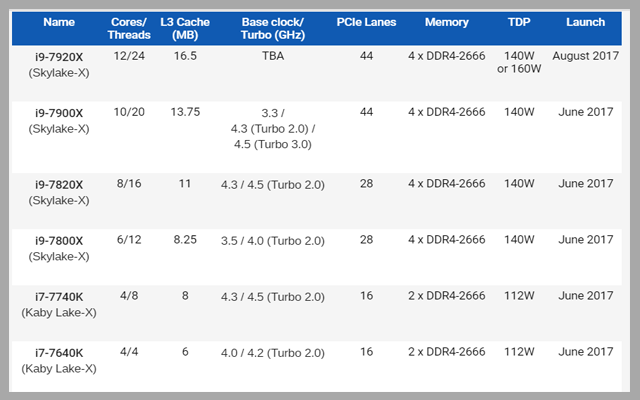This screenshot has height=400, width=640.
Task: Select the L3 Cache (MB) header
Action: pos(182,28)
